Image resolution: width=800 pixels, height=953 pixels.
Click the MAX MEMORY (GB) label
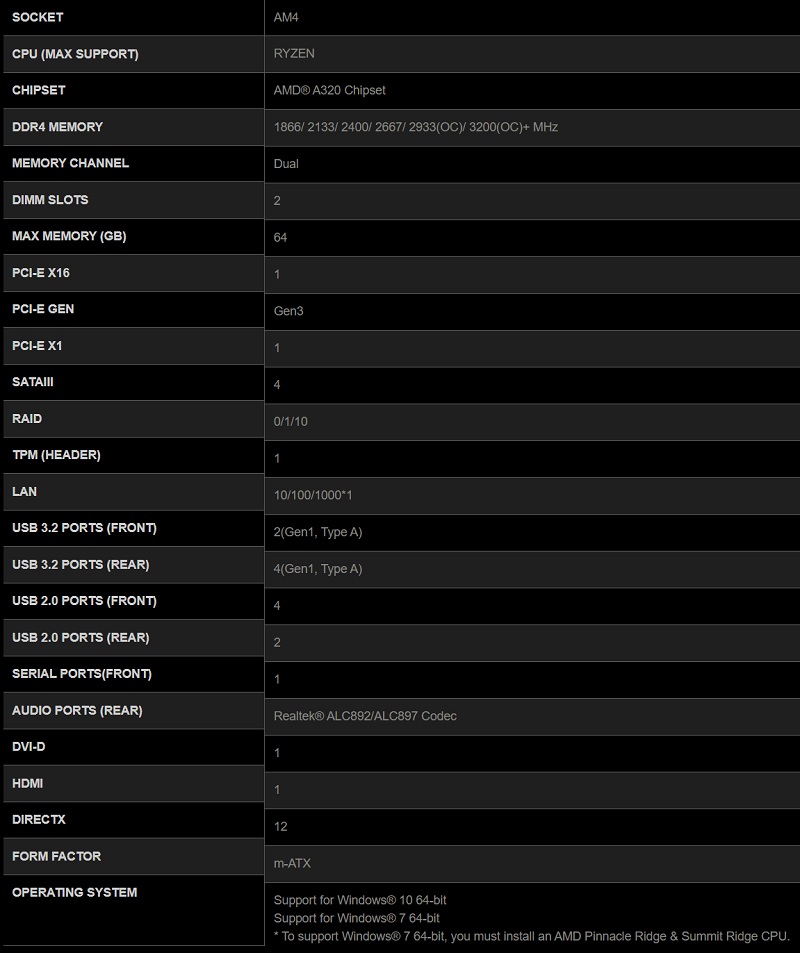[x=69, y=236]
